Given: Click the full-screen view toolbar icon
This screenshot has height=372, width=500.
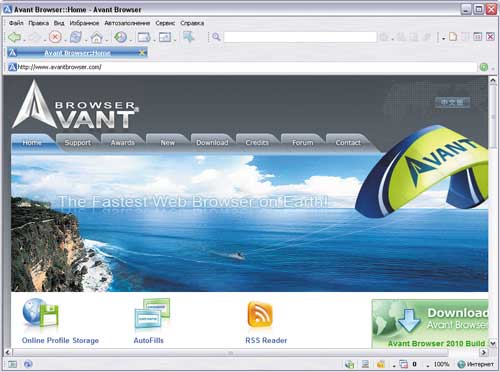Looking at the screenshot, I should pyautogui.click(x=165, y=37).
